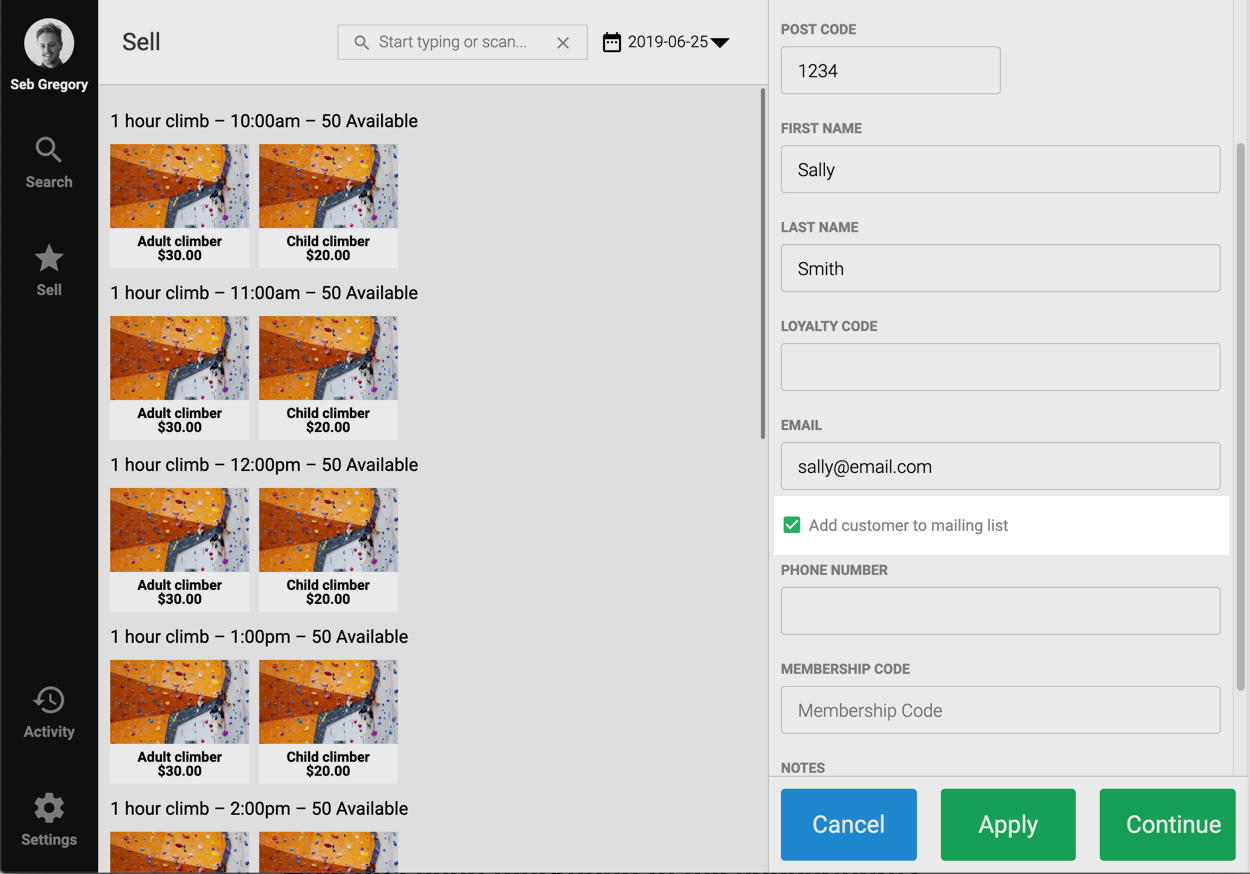Select Adult climber for the 12:00pm session
The height and width of the screenshot is (874, 1250).
180,549
